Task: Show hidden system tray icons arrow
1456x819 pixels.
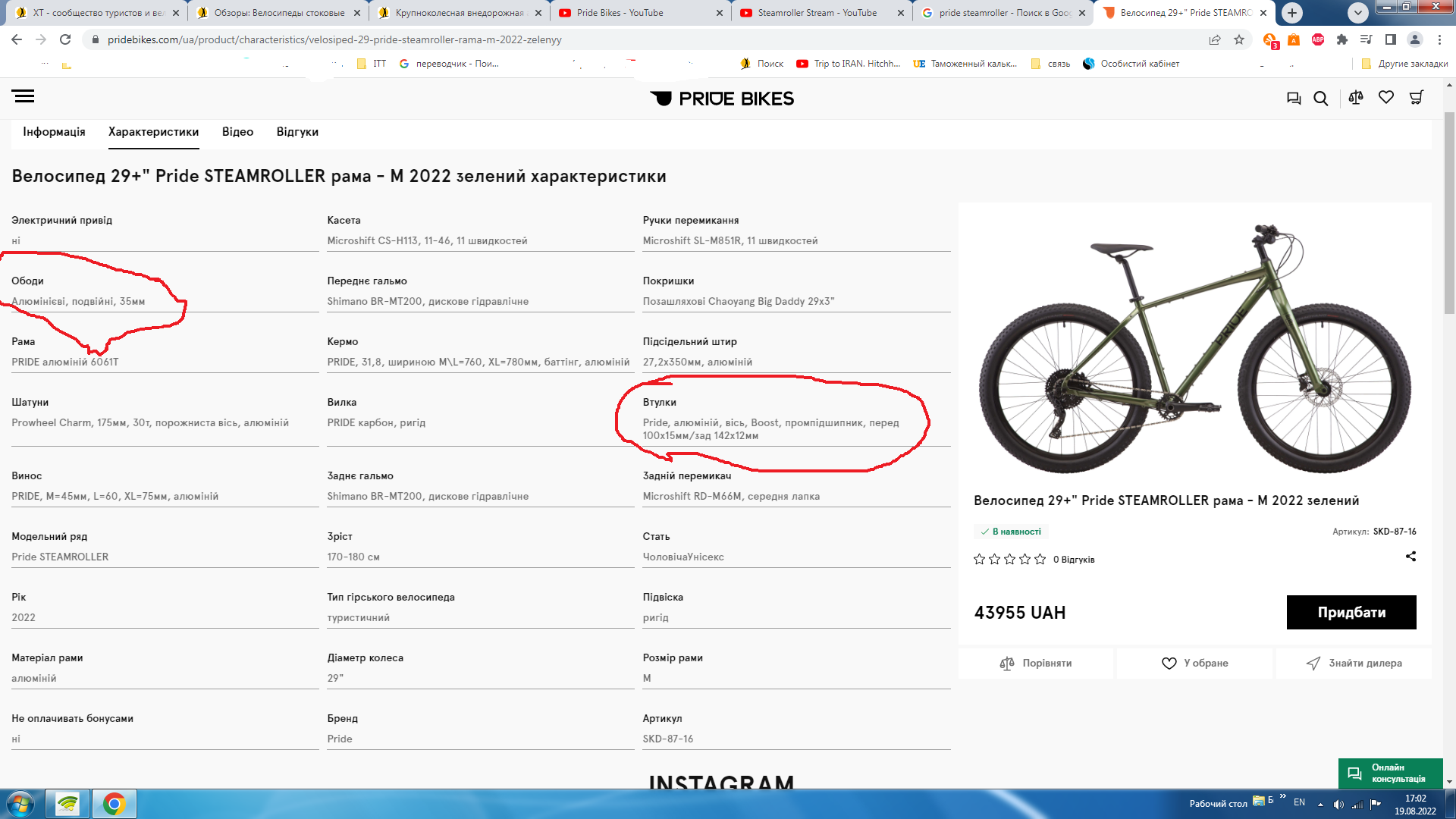Action: [1320, 804]
